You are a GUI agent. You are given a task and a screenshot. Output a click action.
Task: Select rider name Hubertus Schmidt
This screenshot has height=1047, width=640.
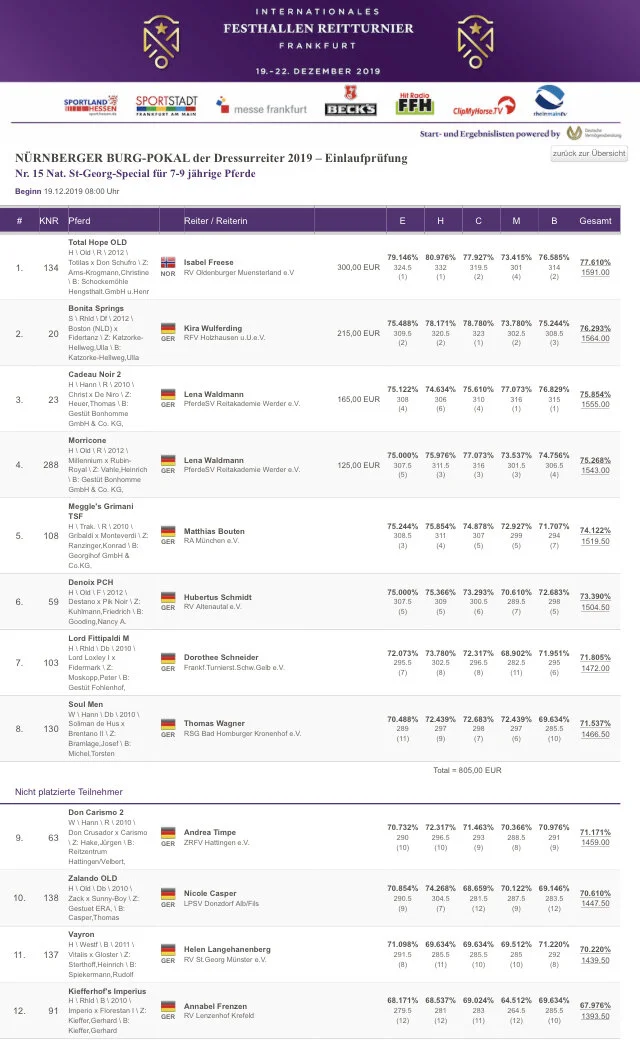point(218,598)
